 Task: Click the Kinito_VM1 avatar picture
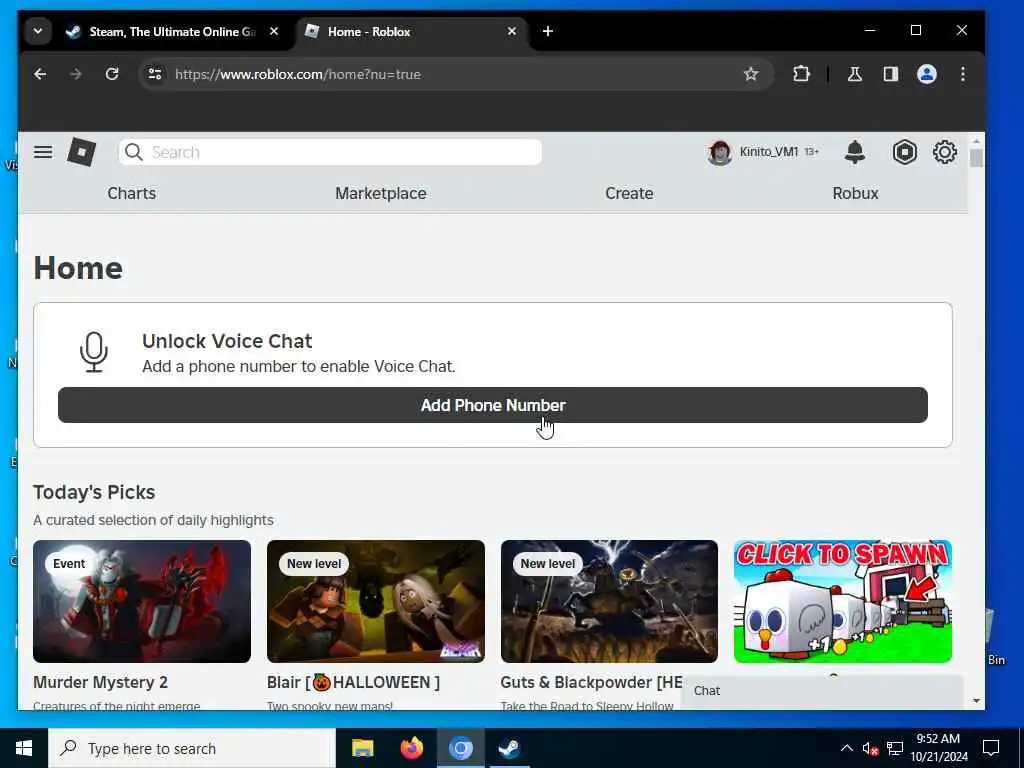tap(720, 152)
